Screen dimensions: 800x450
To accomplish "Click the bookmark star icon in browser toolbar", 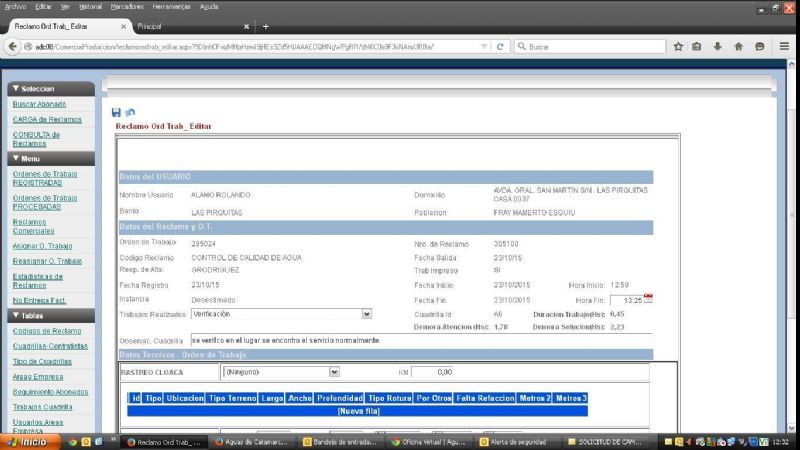I will (678, 47).
